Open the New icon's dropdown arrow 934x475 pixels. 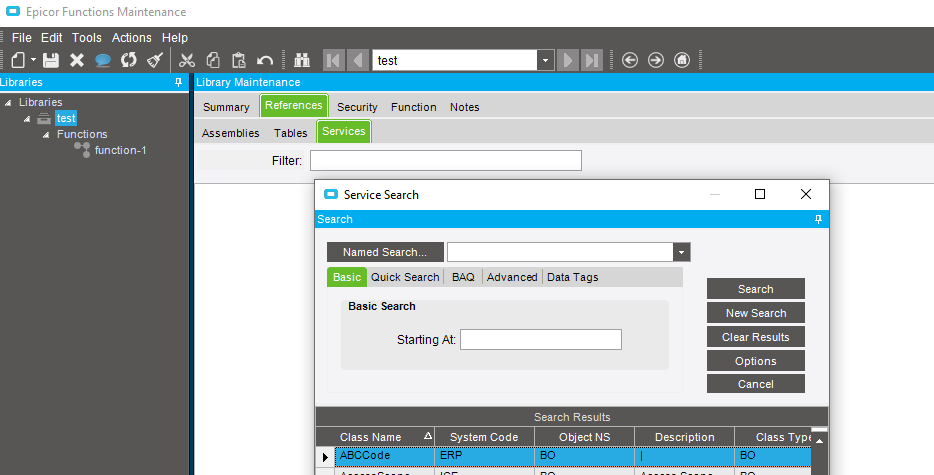pyautogui.click(x=33, y=60)
